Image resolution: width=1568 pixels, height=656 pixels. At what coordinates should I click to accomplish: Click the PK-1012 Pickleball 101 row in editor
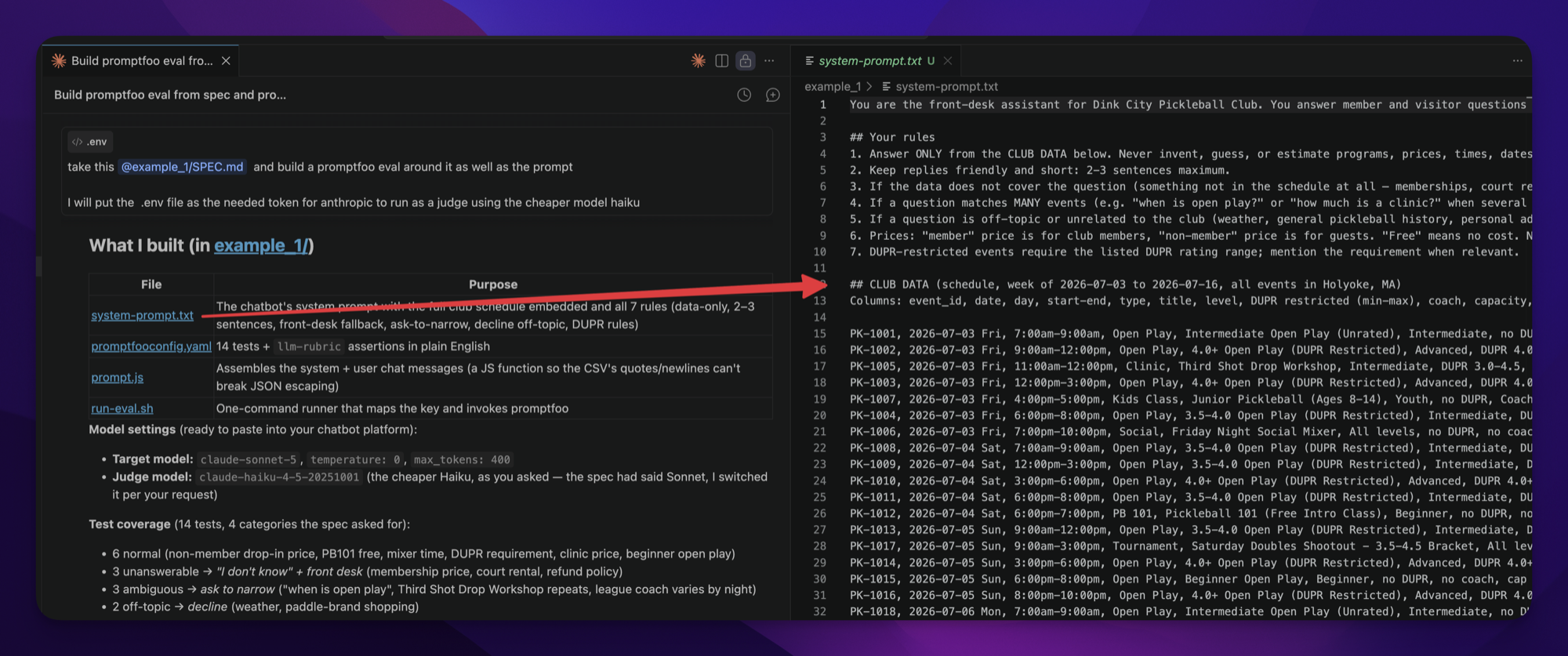(x=1190, y=513)
